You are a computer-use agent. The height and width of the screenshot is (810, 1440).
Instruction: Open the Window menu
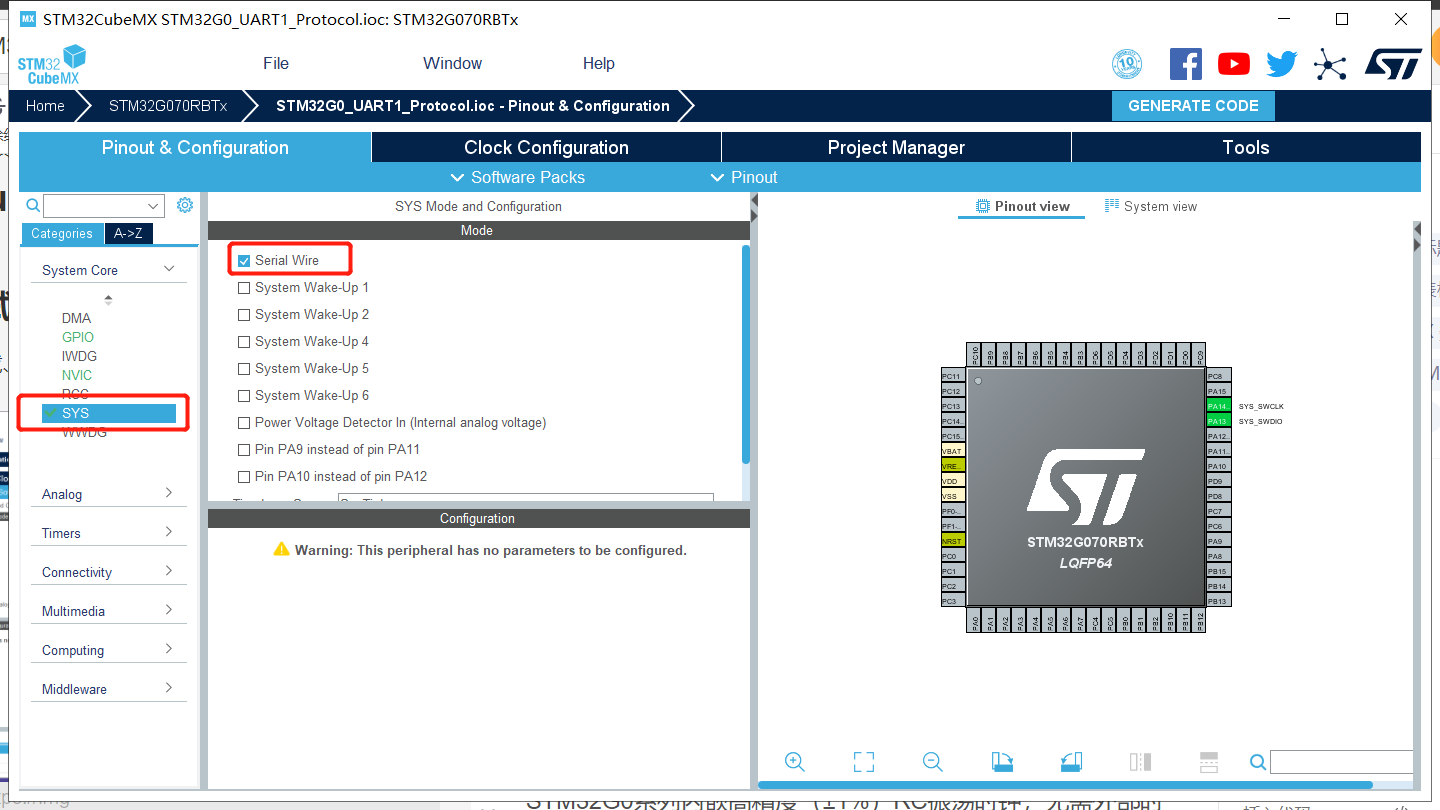click(452, 63)
